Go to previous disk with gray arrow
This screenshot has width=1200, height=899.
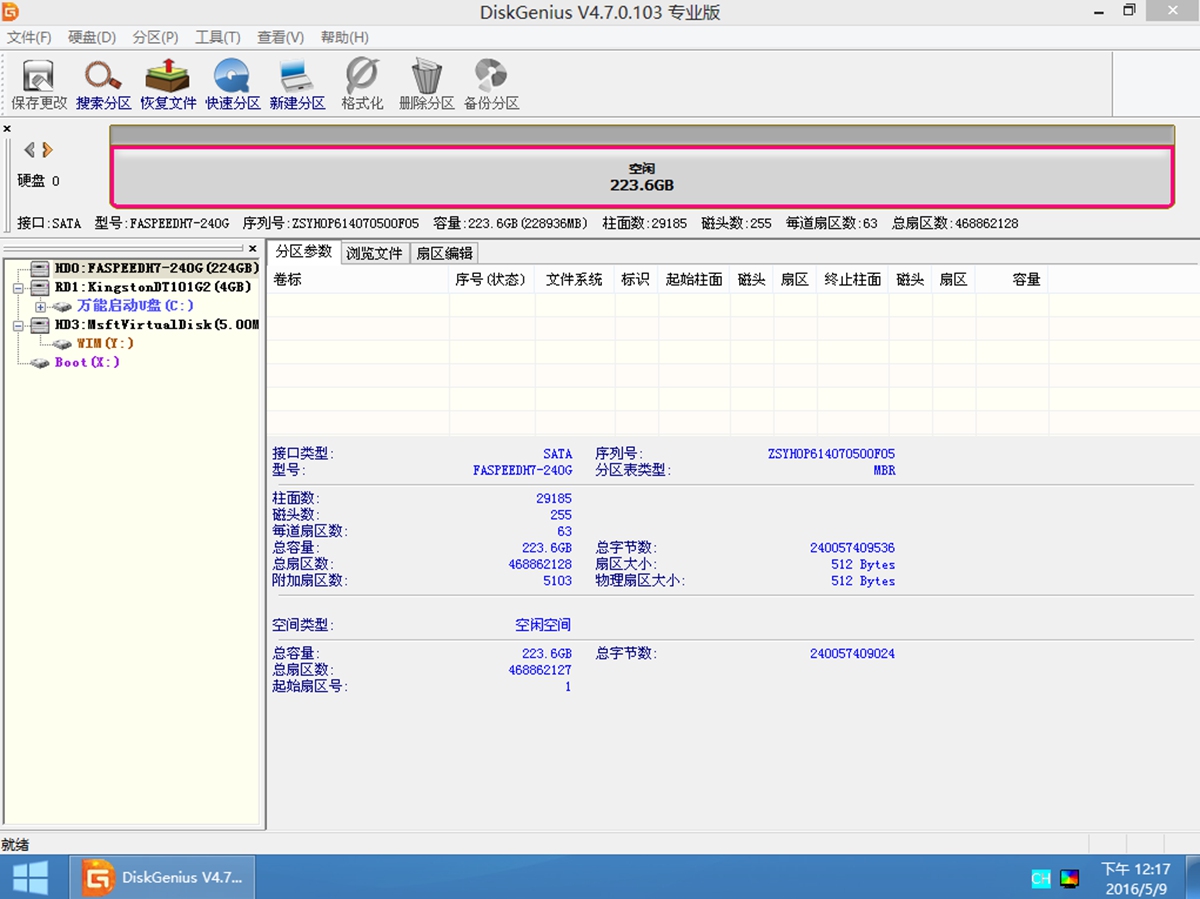[x=29, y=150]
